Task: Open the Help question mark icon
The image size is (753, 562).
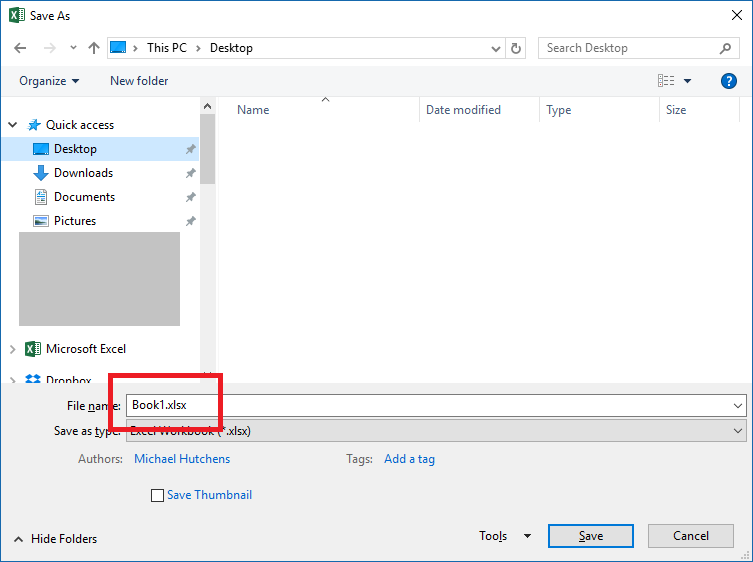Action: 729,81
